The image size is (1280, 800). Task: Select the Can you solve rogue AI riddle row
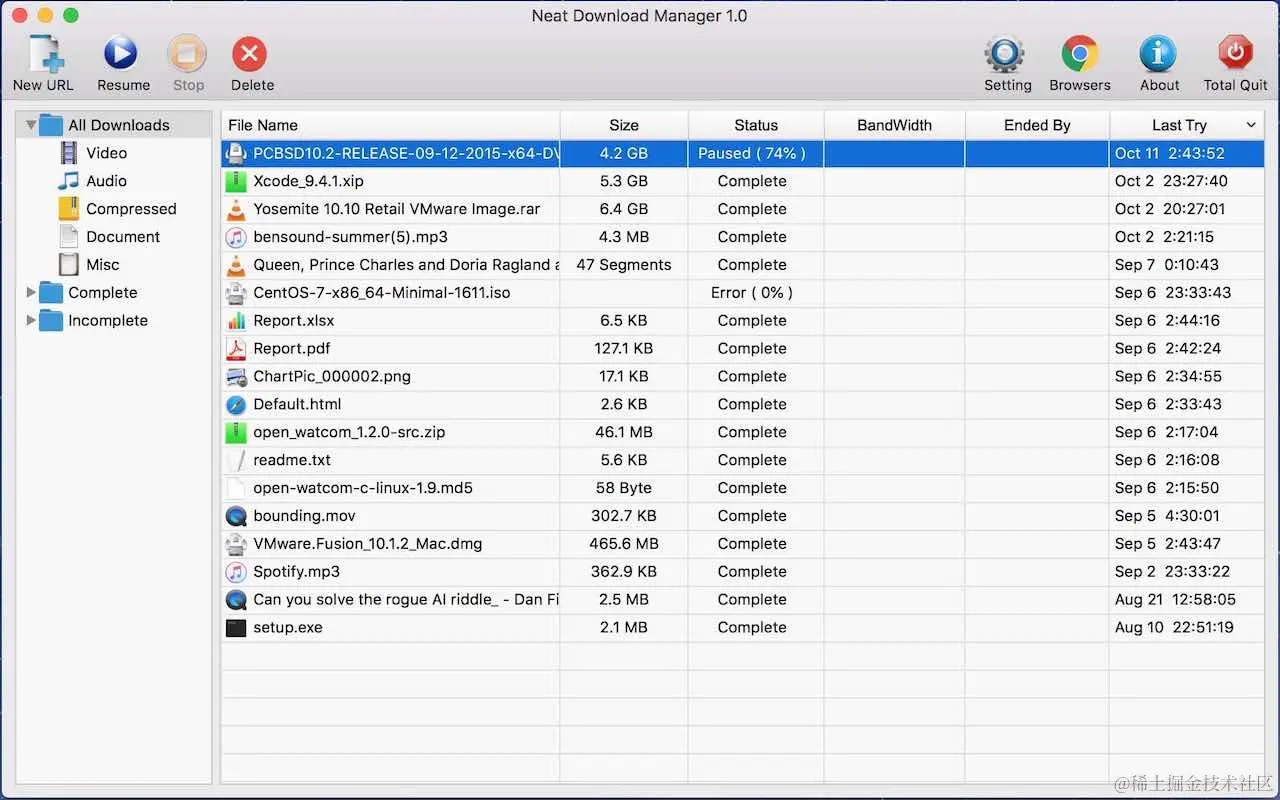(x=742, y=600)
